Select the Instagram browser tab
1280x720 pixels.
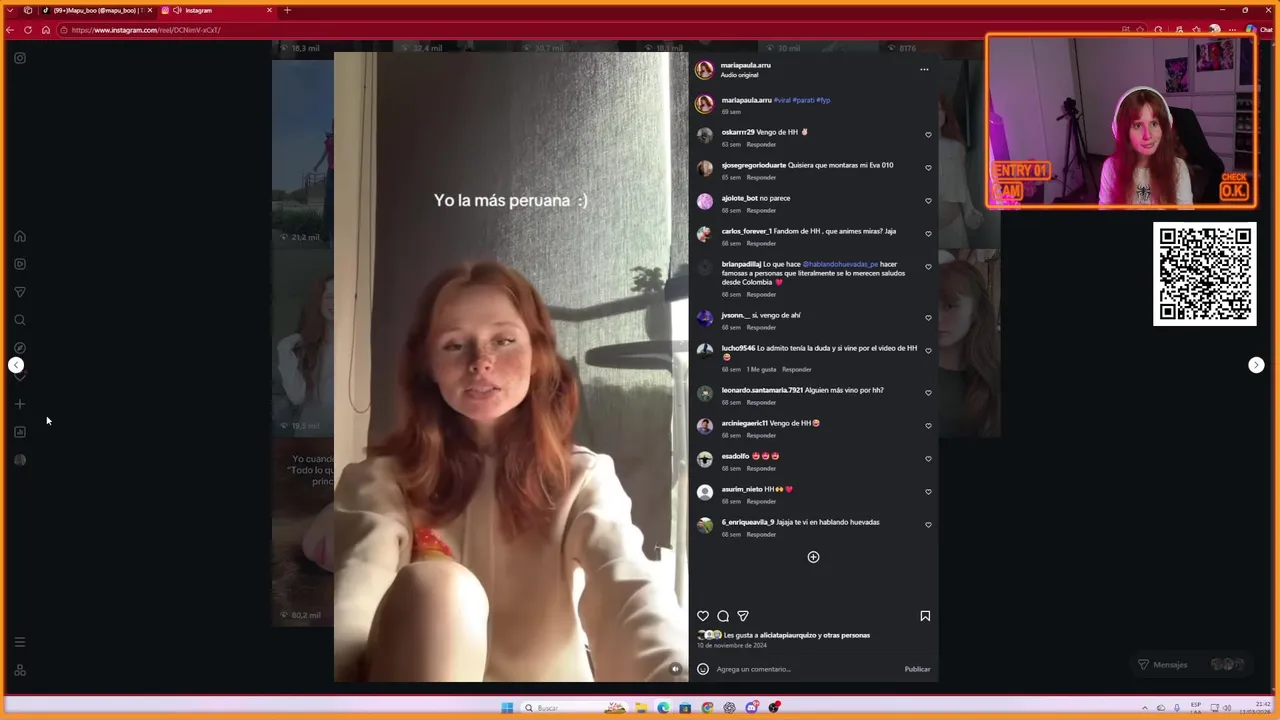(216, 10)
